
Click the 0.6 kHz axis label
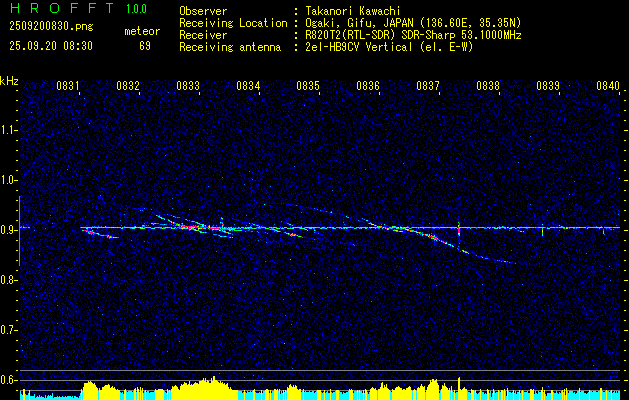point(8,380)
